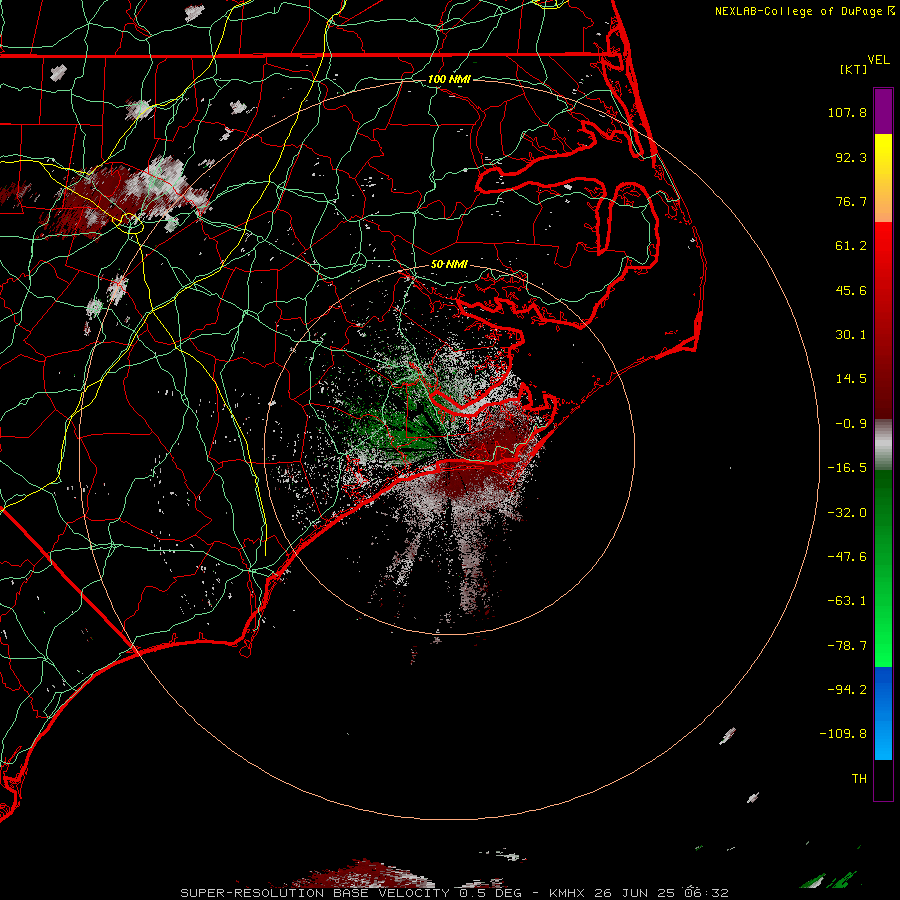Click the 0.5 DEG elevation text

490,893
